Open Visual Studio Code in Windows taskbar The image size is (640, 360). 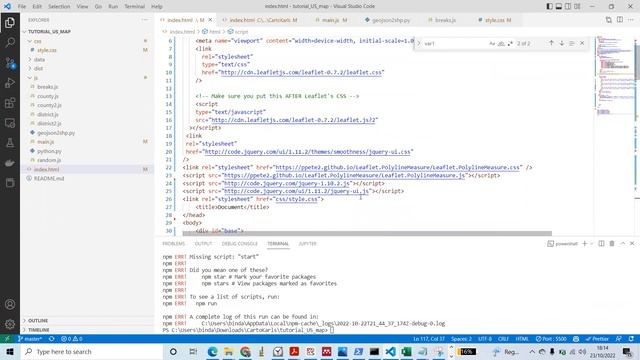390,351
